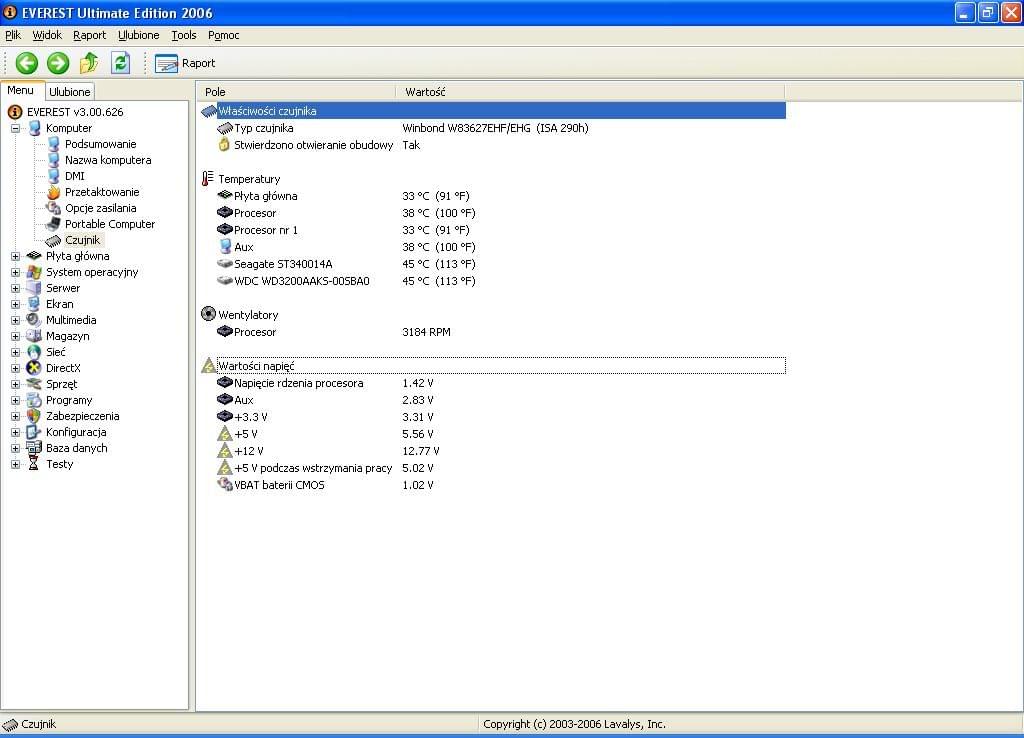Image resolution: width=1024 pixels, height=738 pixels.
Task: Select the DMI tree item
Action: (74, 176)
